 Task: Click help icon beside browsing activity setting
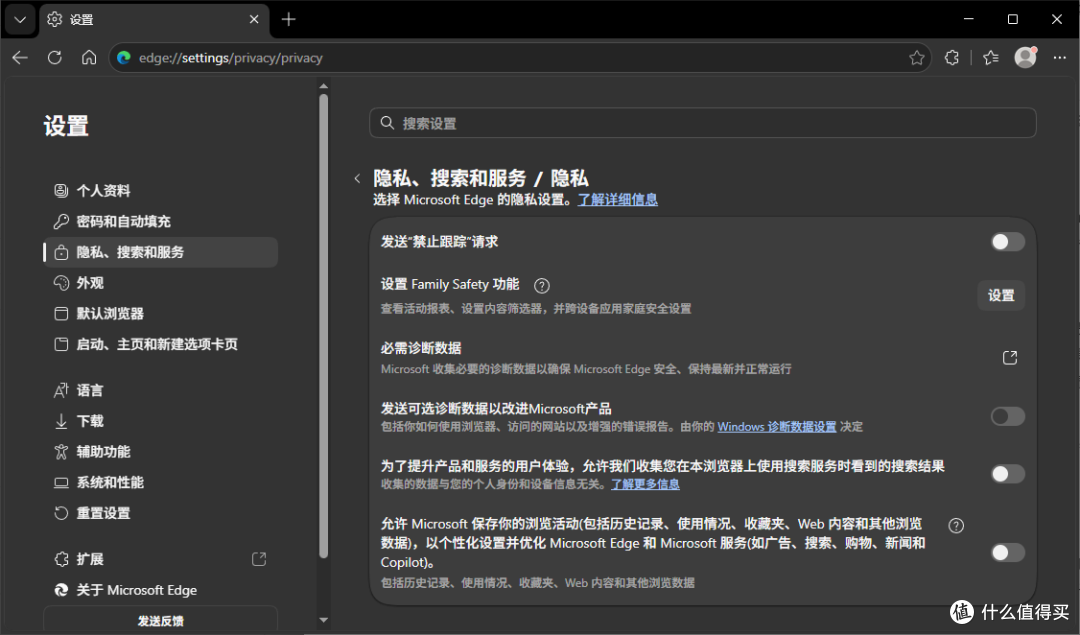(x=956, y=525)
